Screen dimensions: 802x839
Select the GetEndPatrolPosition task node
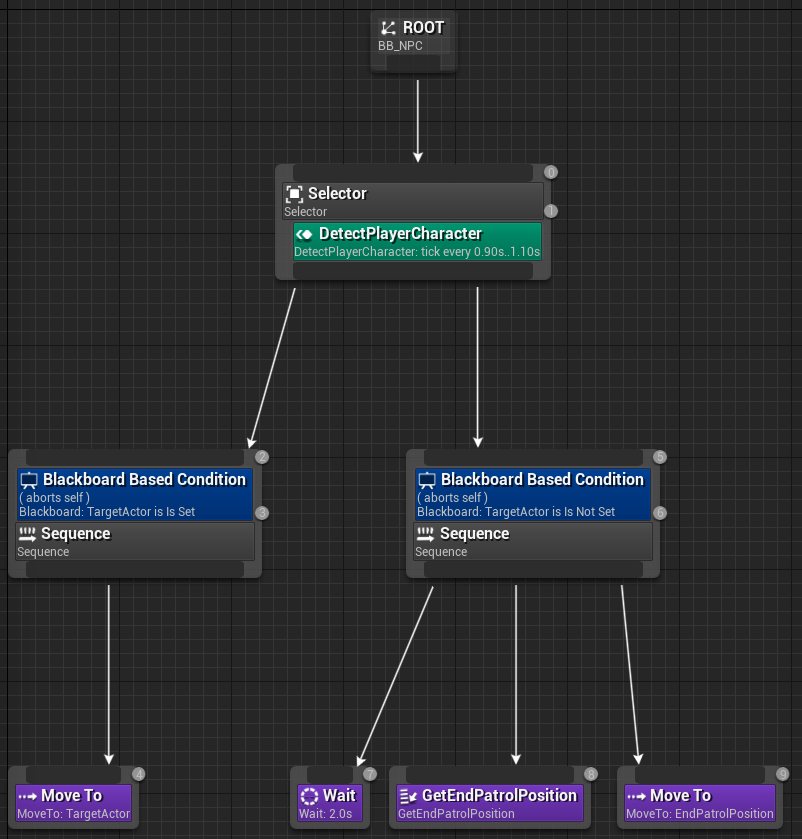point(490,803)
